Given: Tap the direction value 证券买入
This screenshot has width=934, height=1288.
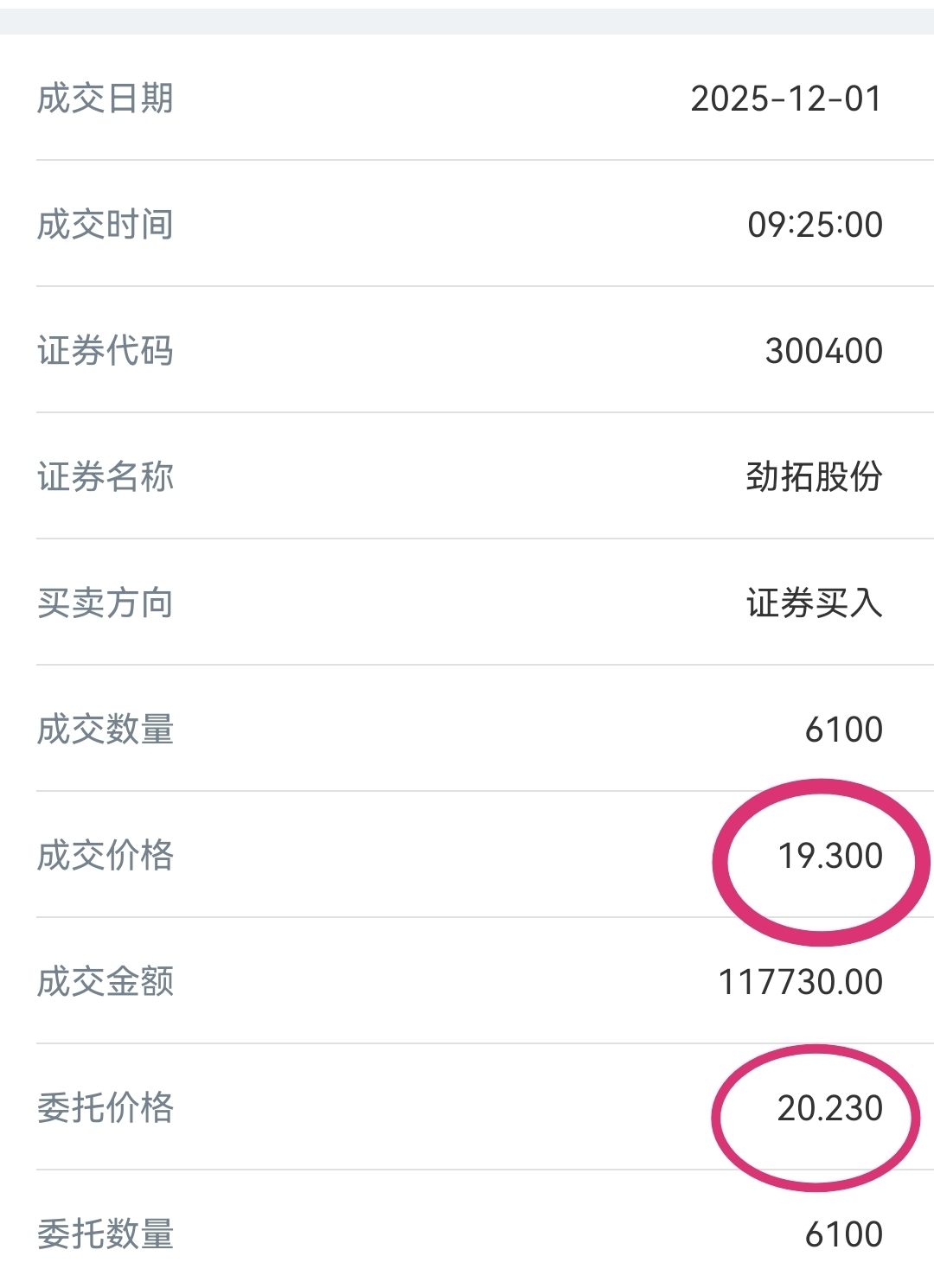Looking at the screenshot, I should (815, 603).
